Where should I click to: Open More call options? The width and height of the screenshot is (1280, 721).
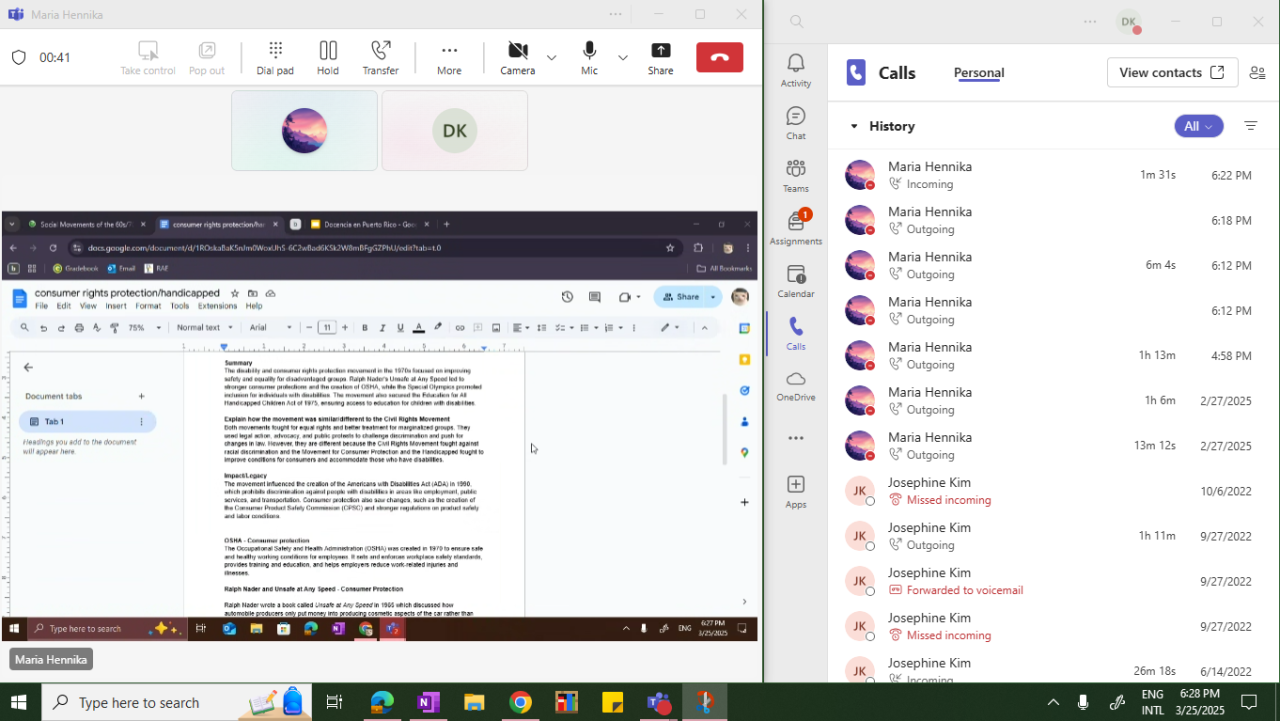coord(449,58)
